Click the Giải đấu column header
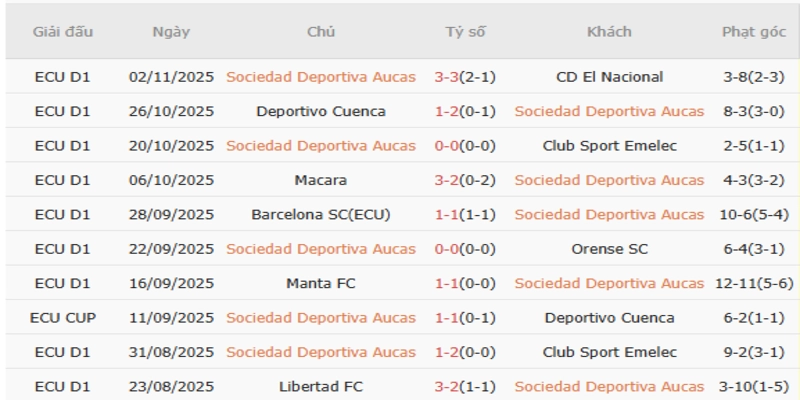 [x=63, y=32]
